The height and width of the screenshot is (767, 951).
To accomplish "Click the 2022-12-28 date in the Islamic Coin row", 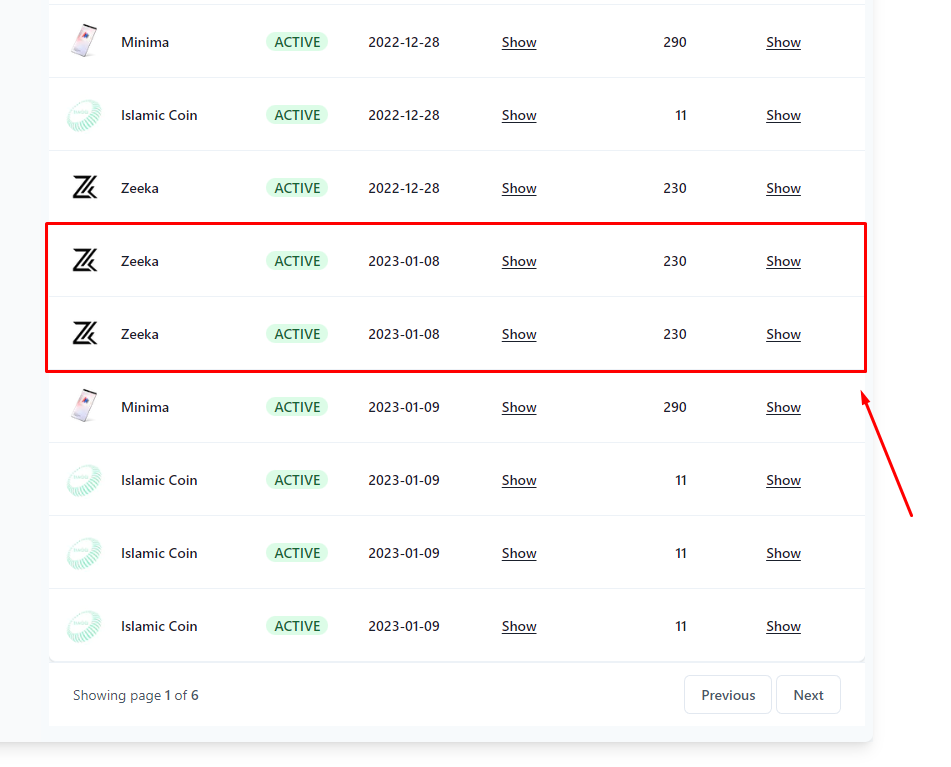I will point(404,115).
